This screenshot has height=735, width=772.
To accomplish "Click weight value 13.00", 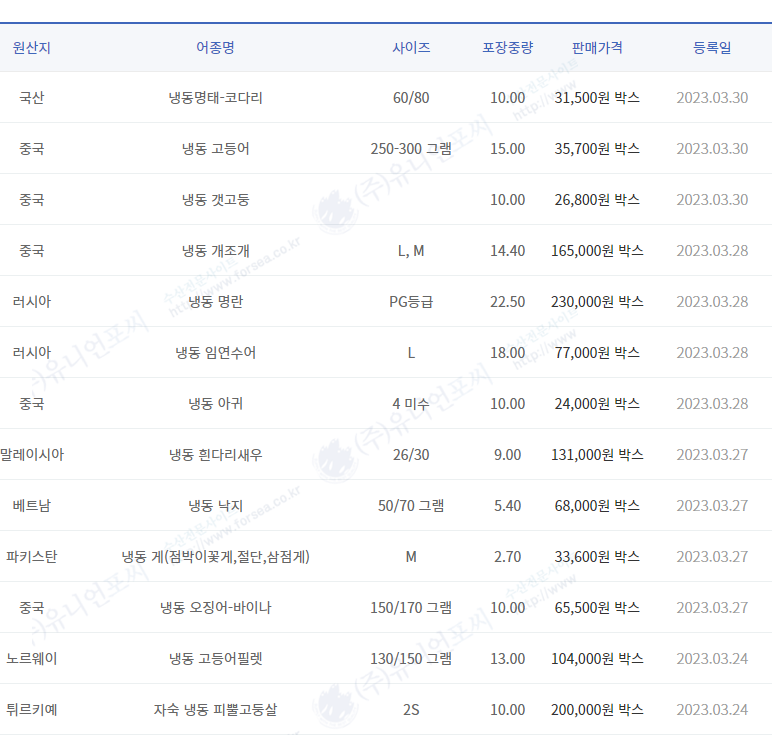I will coord(508,659).
